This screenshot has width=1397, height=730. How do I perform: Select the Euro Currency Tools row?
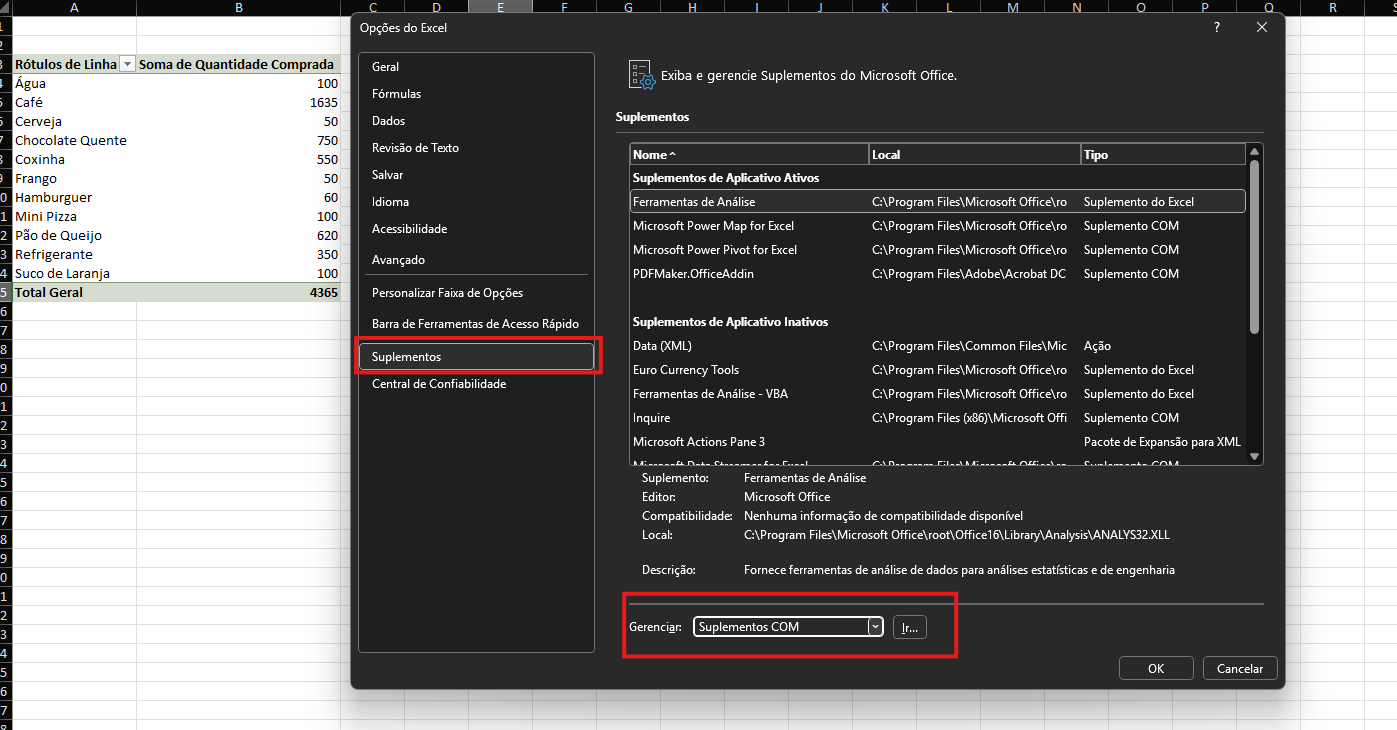click(938, 370)
